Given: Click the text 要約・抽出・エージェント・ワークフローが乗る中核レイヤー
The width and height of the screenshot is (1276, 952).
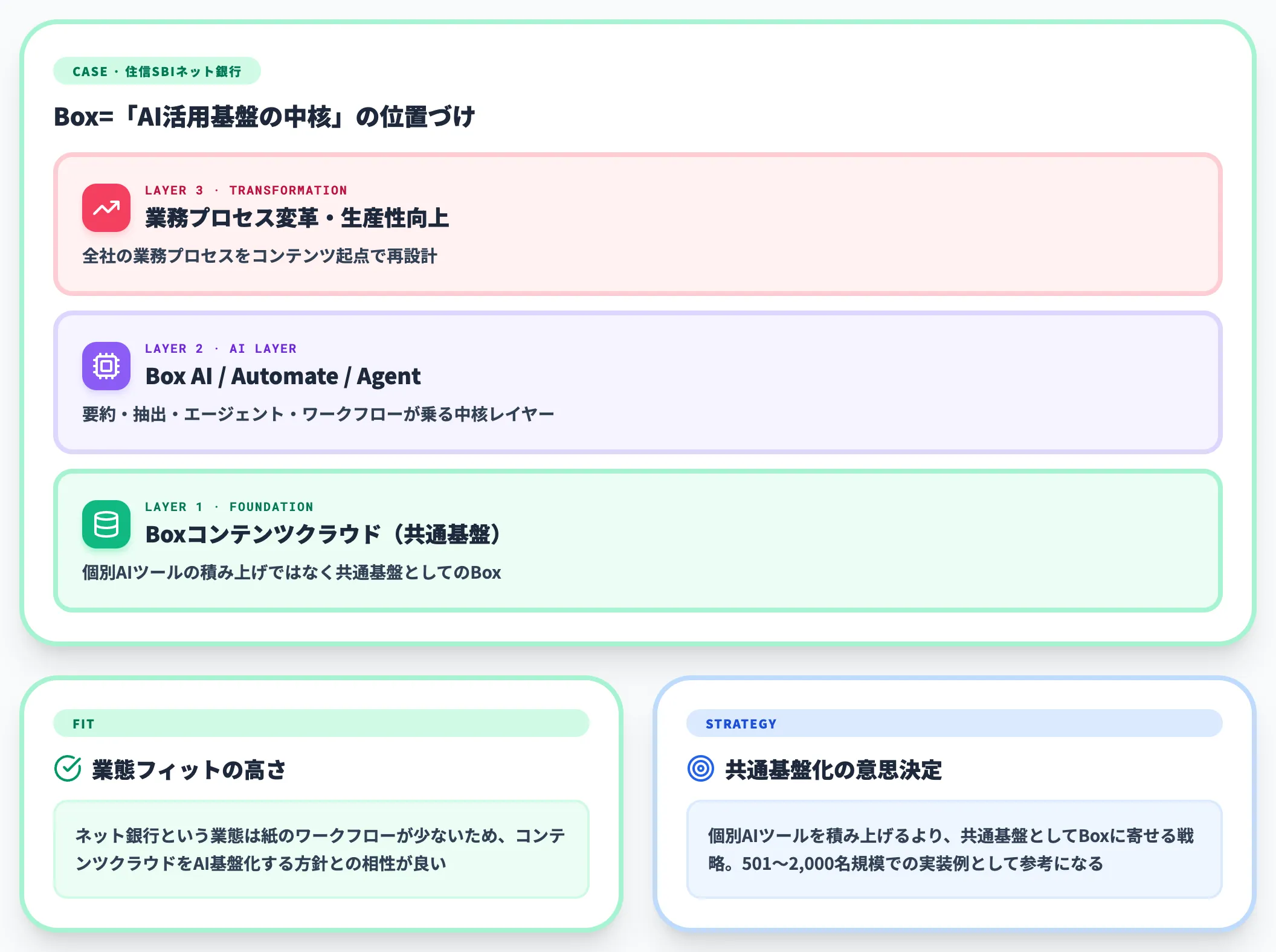Looking at the screenshot, I should tap(318, 414).
